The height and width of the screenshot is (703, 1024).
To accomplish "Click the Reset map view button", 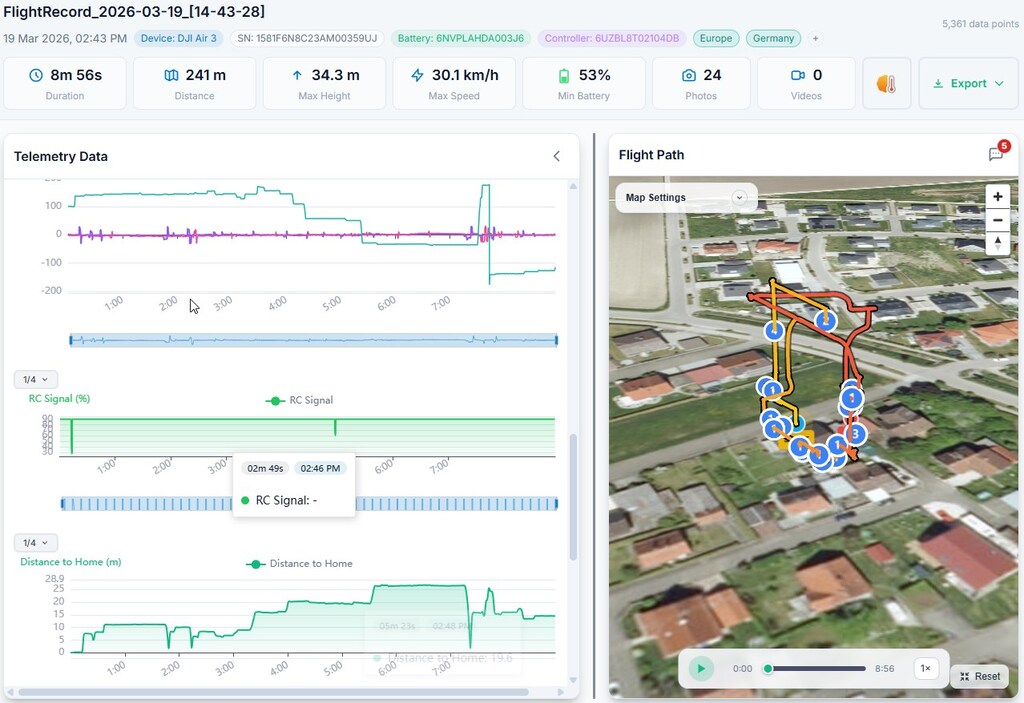I will [979, 676].
